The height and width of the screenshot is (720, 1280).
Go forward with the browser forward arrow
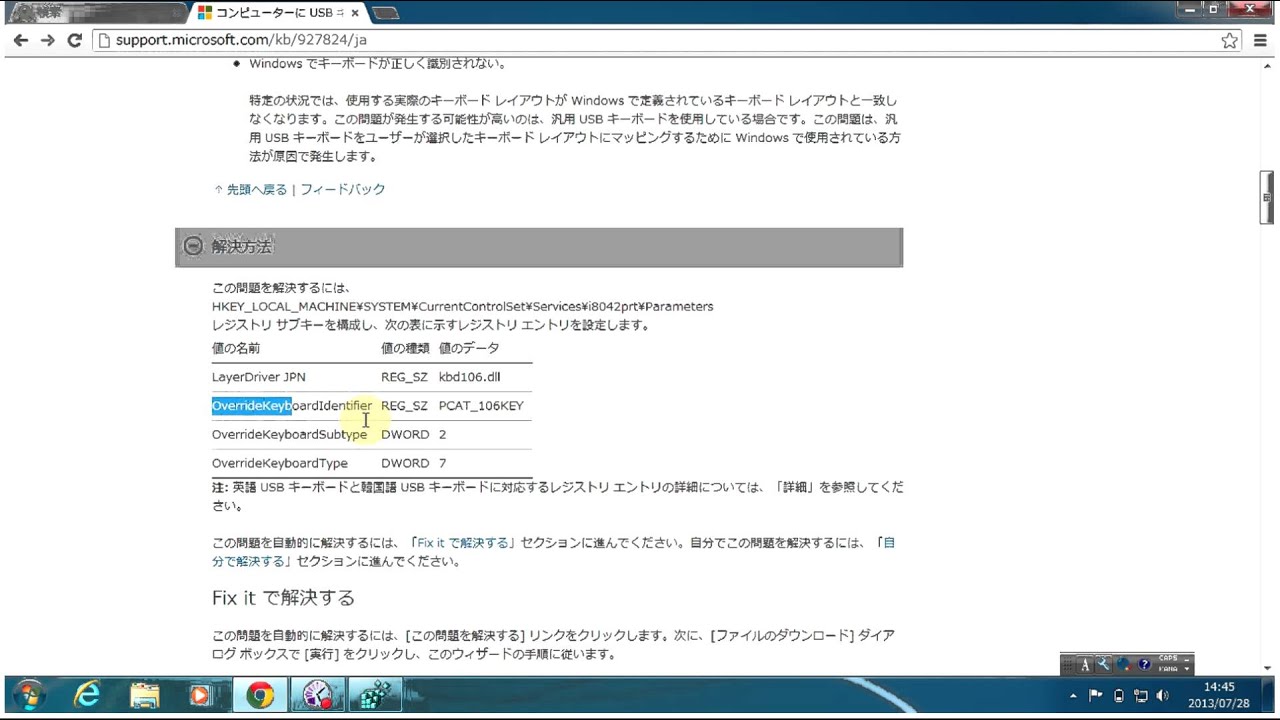(x=47, y=40)
